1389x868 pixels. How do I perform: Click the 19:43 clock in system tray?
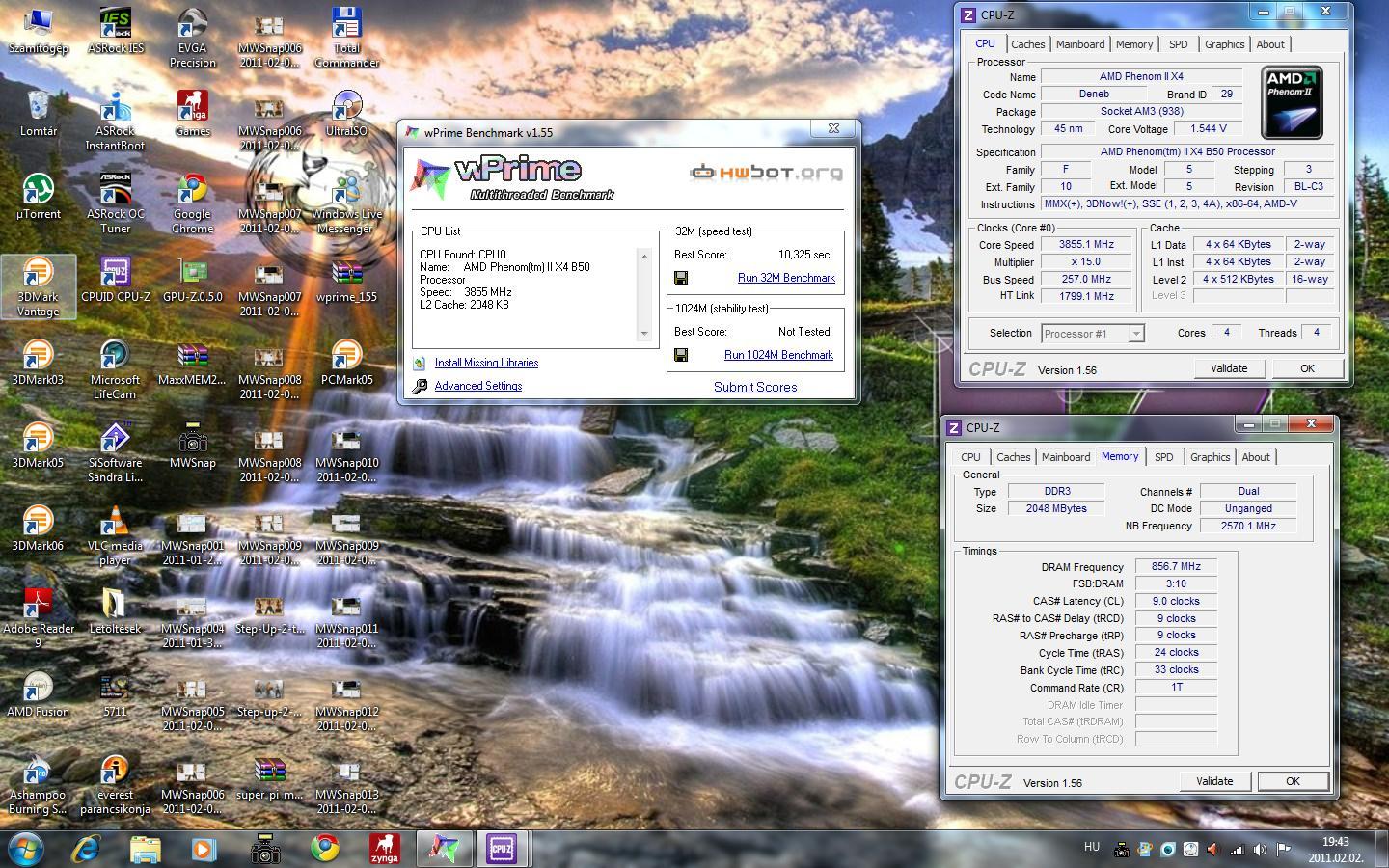tap(1336, 842)
